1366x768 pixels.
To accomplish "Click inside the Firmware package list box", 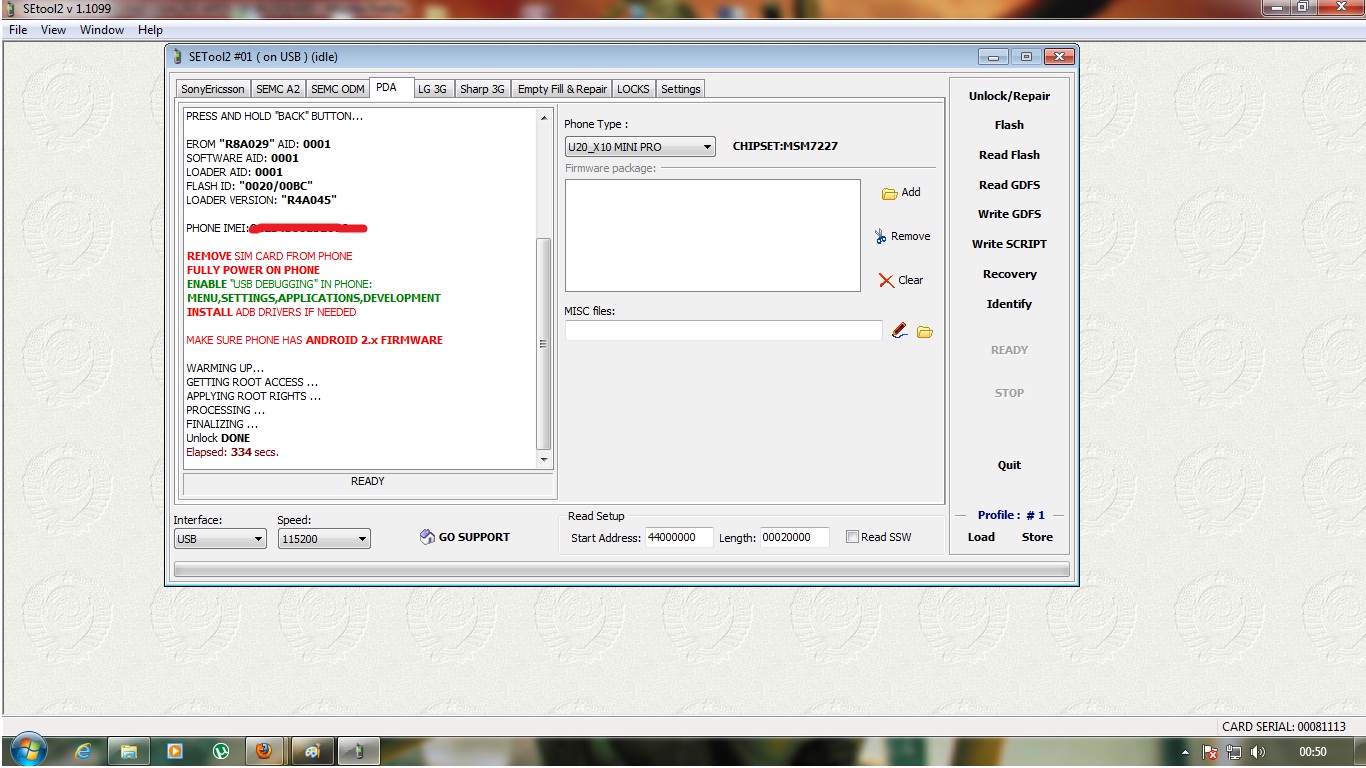I will coord(713,235).
